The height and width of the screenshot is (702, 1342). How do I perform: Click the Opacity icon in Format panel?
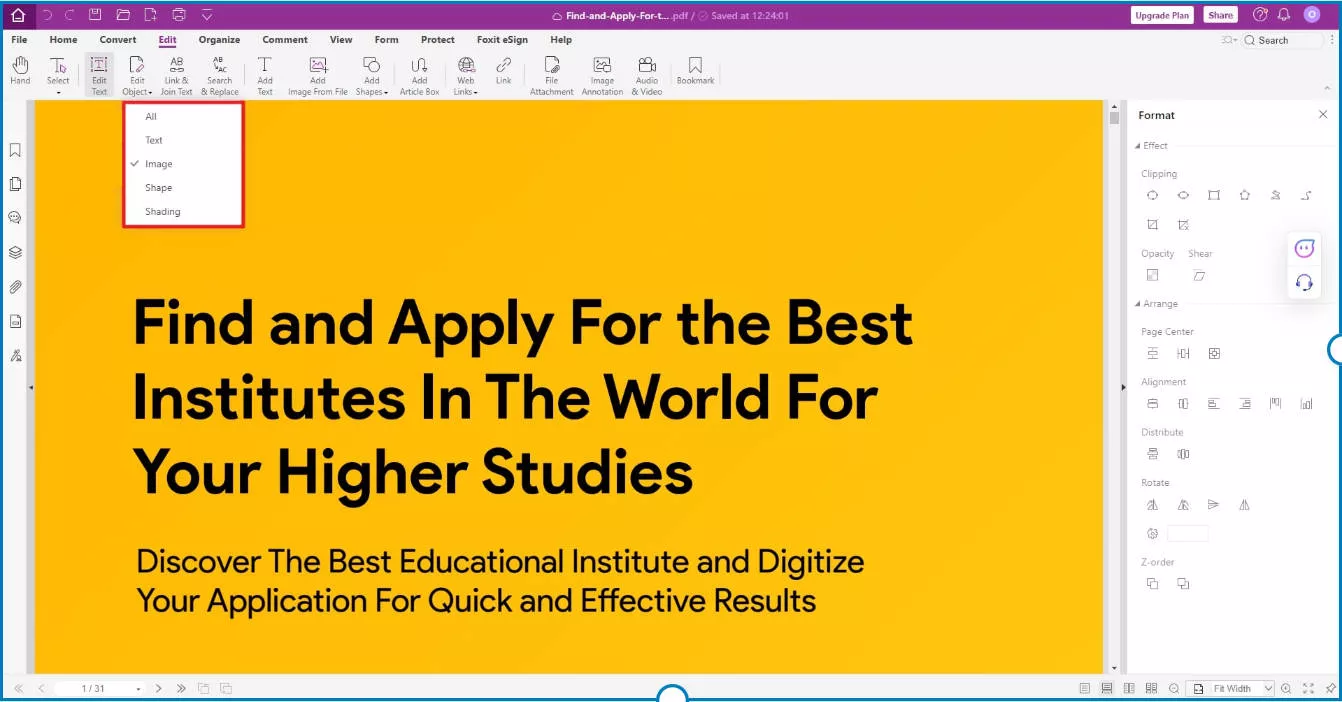(x=1153, y=275)
